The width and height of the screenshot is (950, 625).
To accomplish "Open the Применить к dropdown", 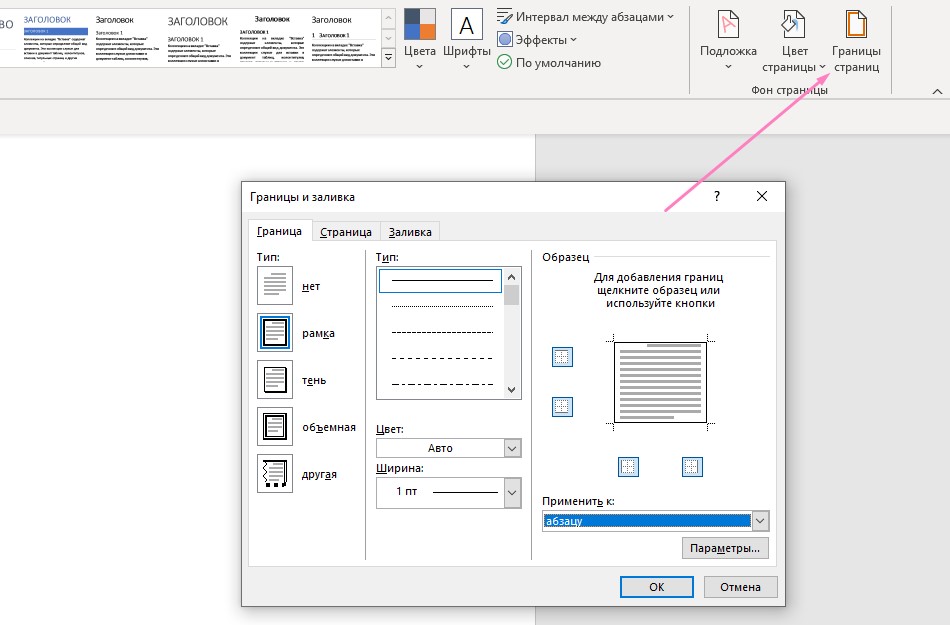I will click(760, 521).
